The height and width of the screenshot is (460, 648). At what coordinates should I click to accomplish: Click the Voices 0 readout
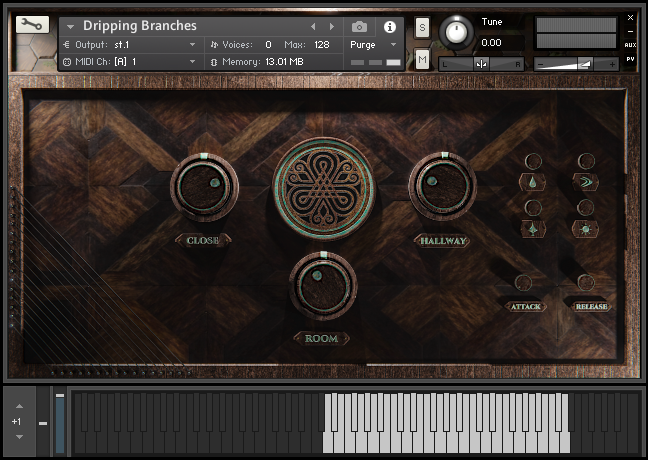point(268,45)
